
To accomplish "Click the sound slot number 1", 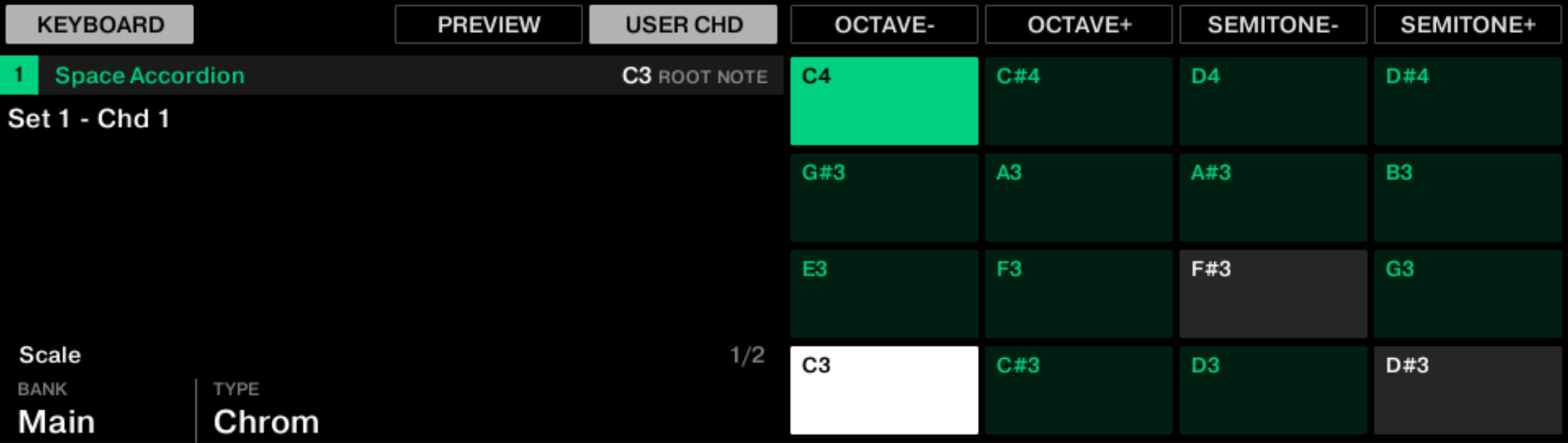I will point(19,76).
